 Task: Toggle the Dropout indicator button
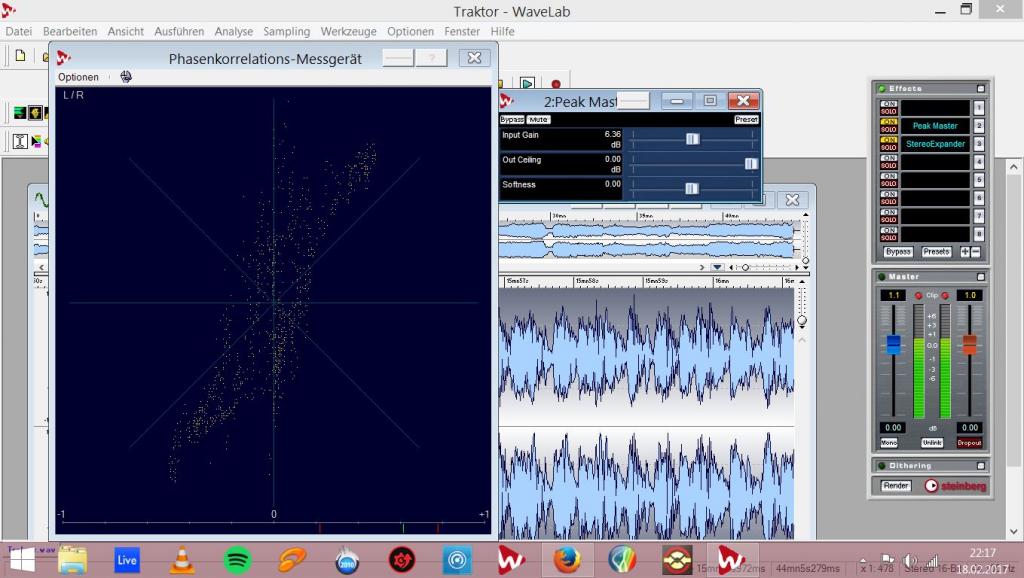969,443
